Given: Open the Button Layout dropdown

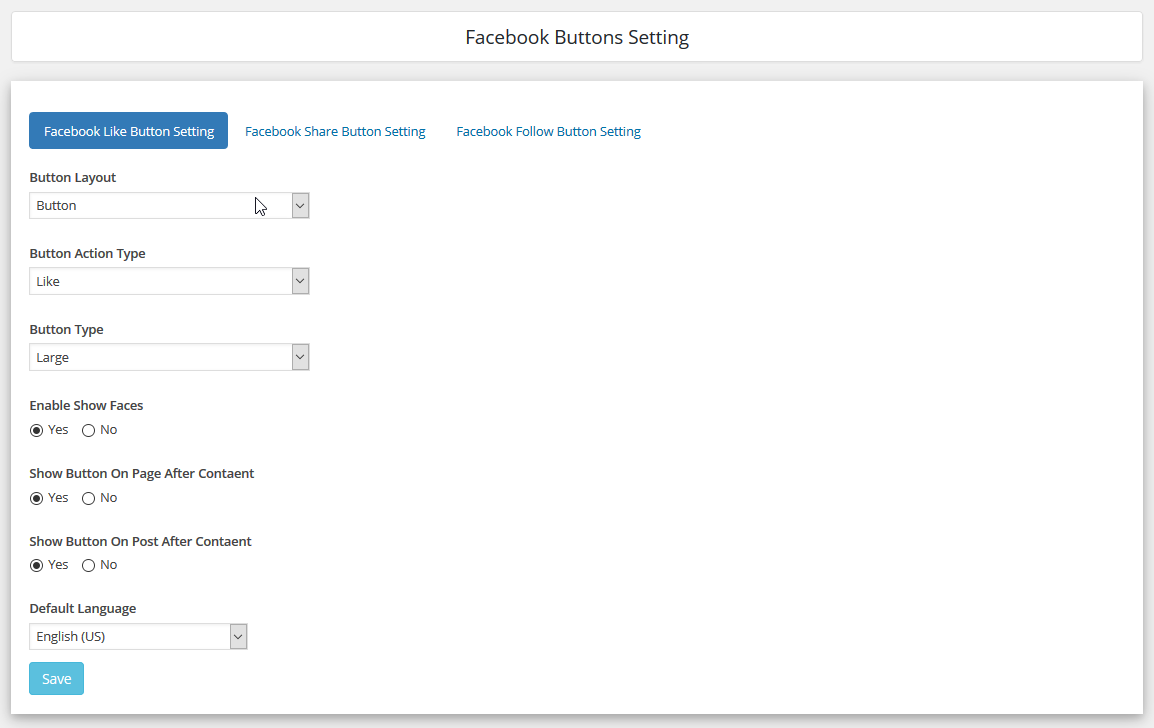Looking at the screenshot, I should (169, 205).
